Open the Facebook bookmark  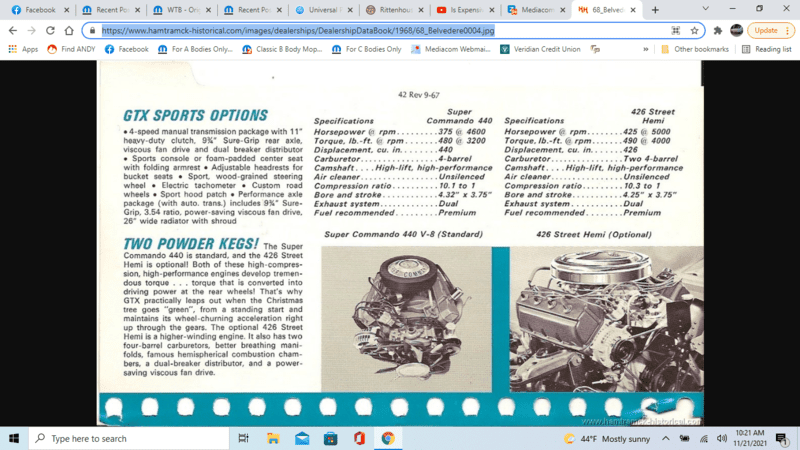[x=127, y=49]
